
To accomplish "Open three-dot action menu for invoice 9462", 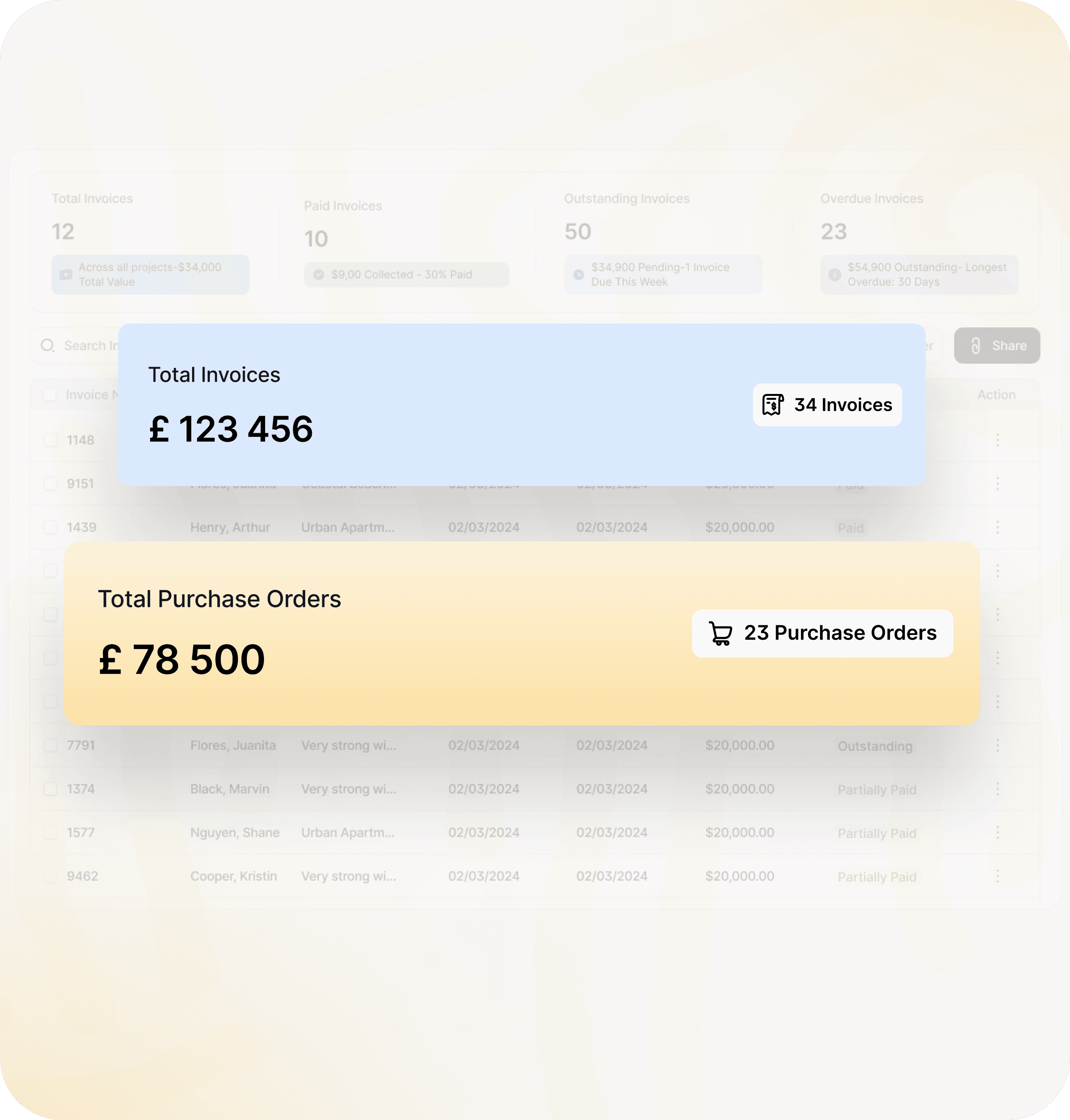I will tap(998, 877).
